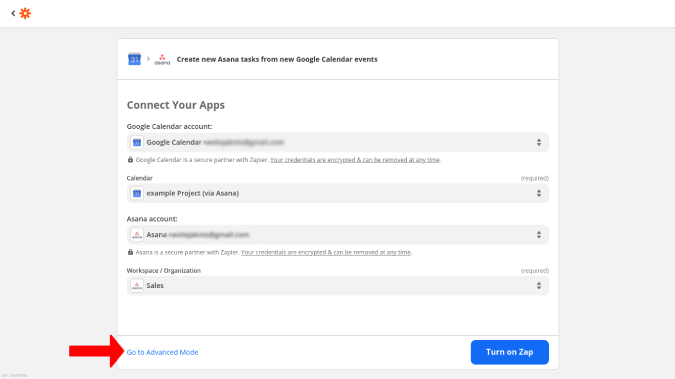Click the Google Calendar icon in header
Image resolution: width=675 pixels, height=379 pixels.
134,59
